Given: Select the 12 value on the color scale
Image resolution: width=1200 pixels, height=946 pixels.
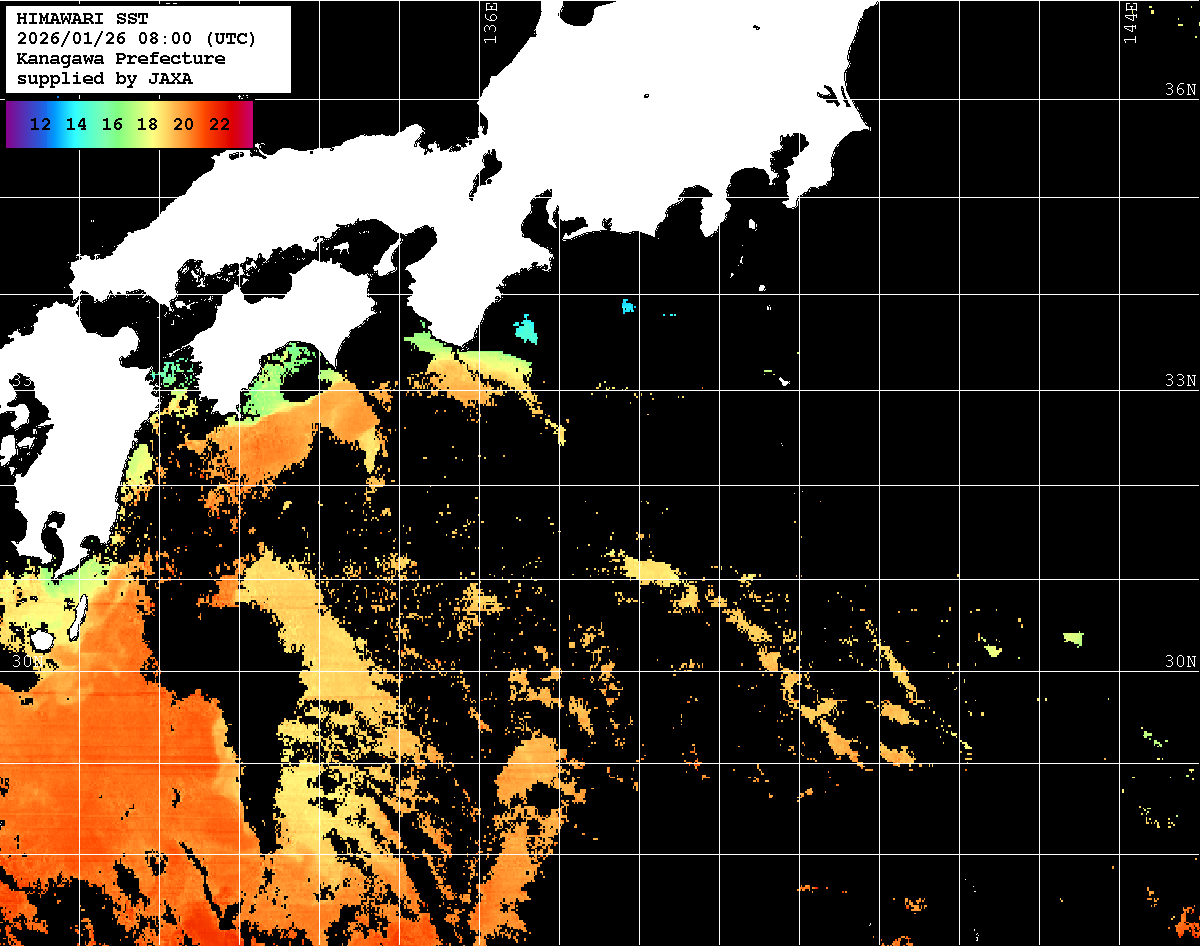Looking at the screenshot, I should [41, 125].
